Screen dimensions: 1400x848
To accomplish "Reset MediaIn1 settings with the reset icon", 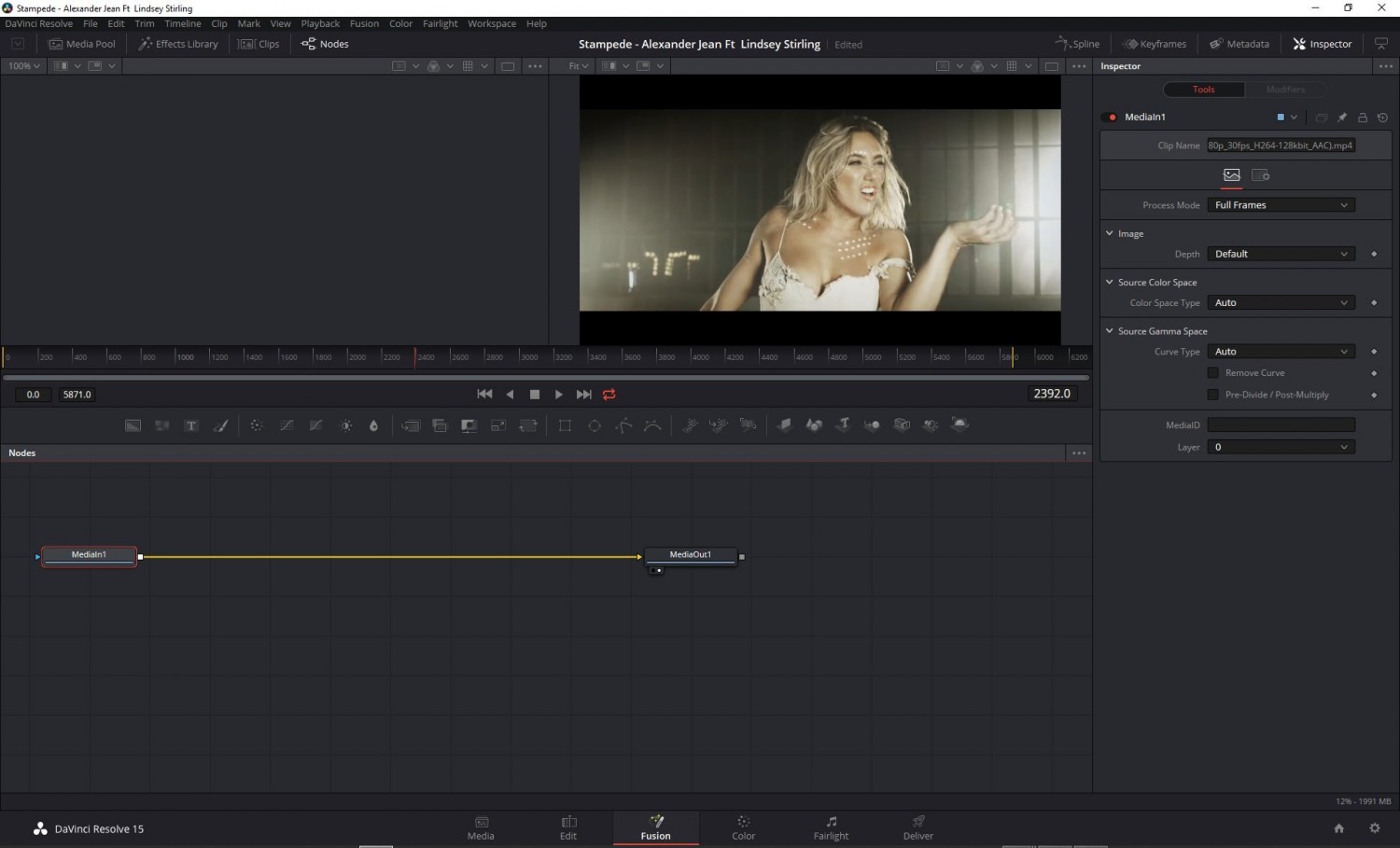I will [1383, 118].
